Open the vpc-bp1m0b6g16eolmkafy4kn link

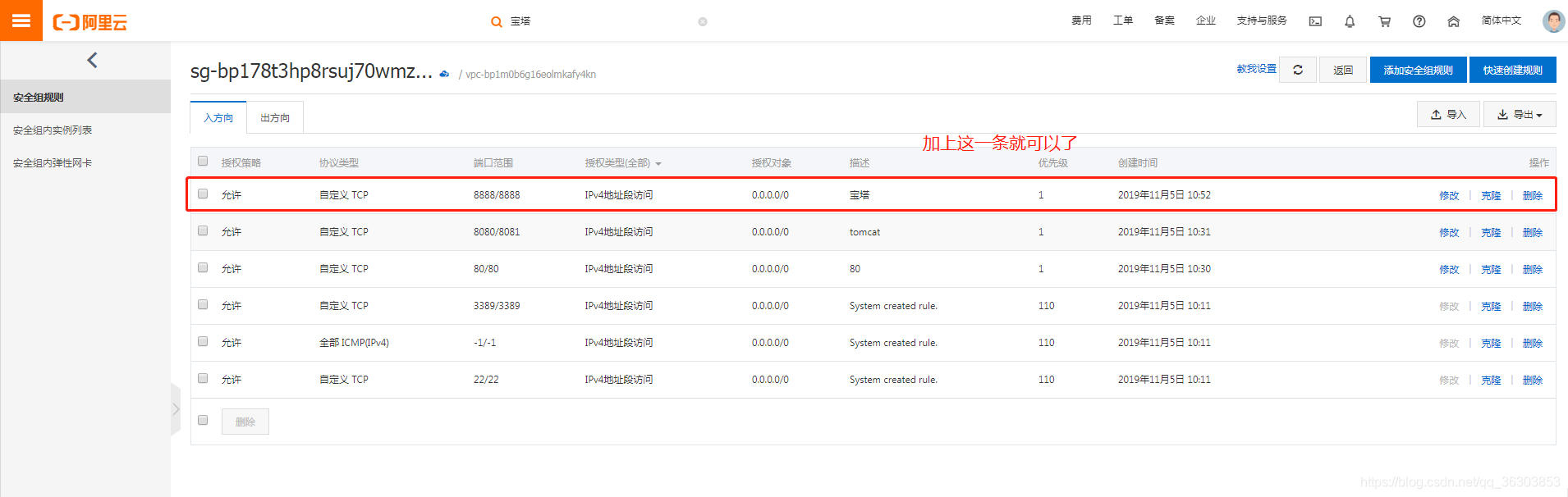(x=530, y=74)
